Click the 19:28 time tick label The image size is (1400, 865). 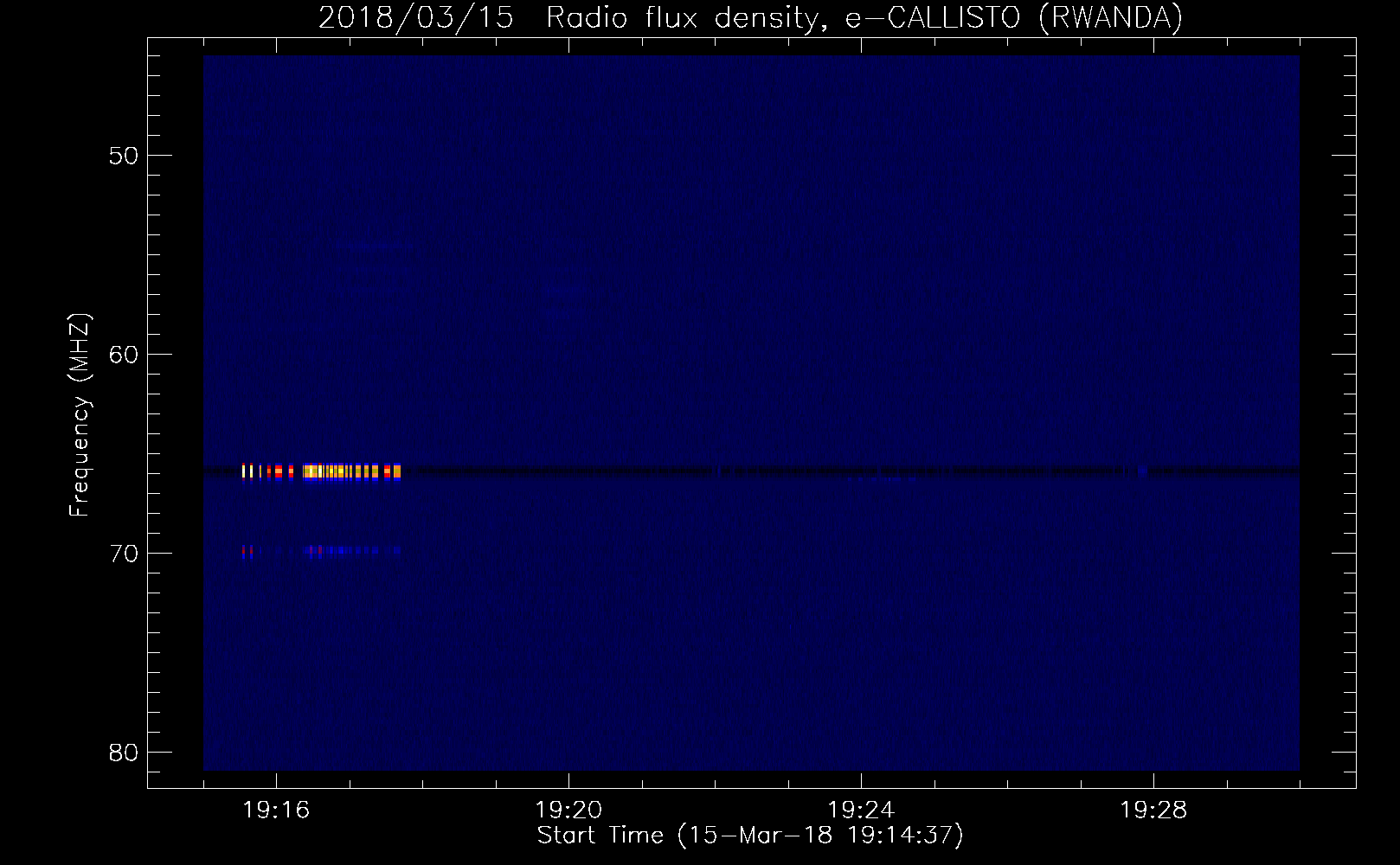pos(1153,810)
